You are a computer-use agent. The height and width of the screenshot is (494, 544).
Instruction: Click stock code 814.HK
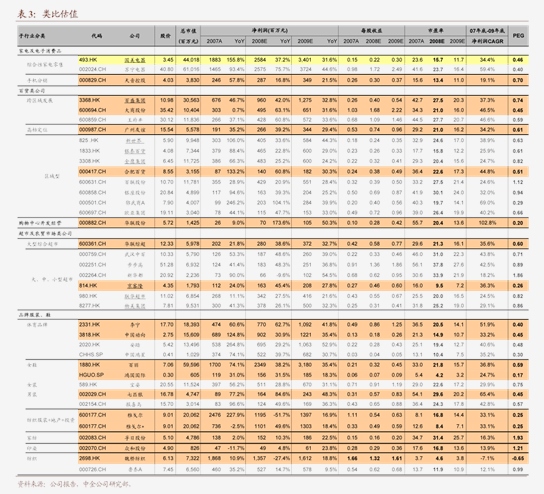[x=88, y=286]
